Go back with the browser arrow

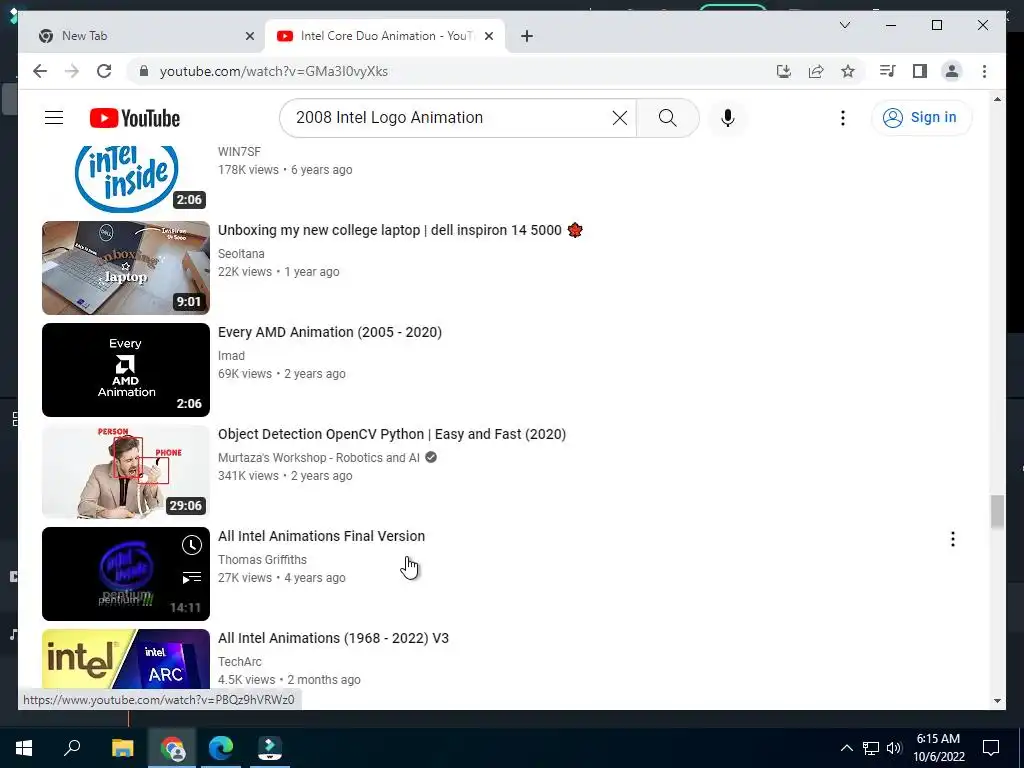[40, 71]
